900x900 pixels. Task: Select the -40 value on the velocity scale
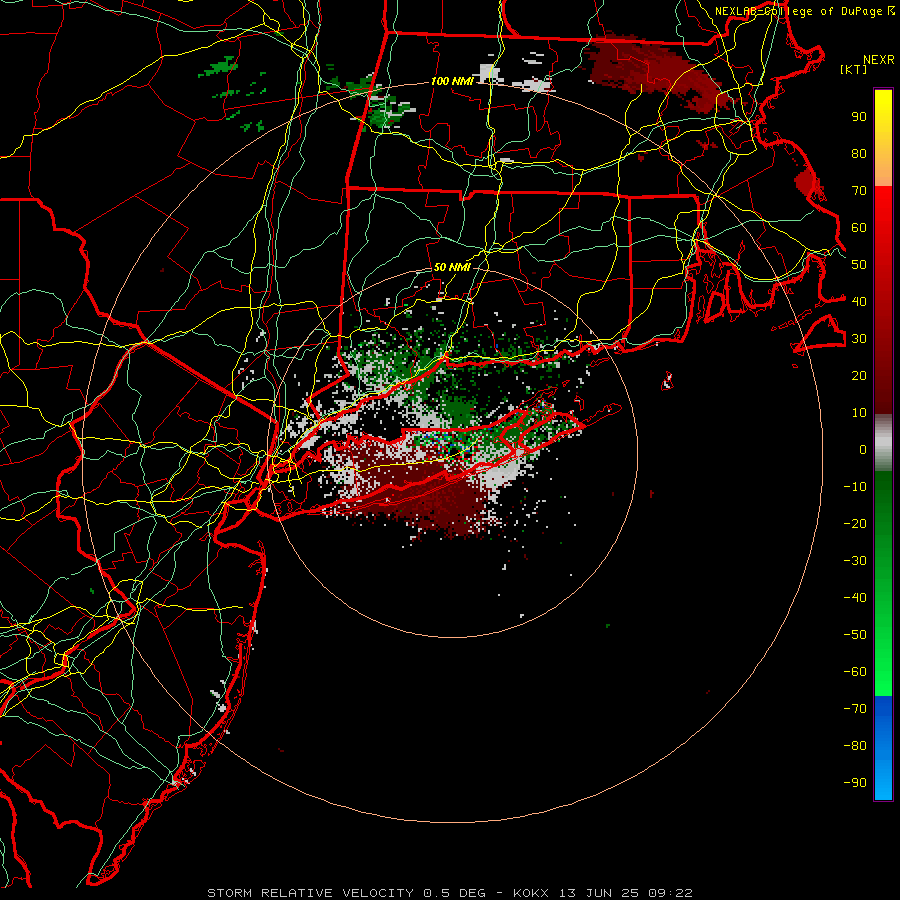click(855, 598)
